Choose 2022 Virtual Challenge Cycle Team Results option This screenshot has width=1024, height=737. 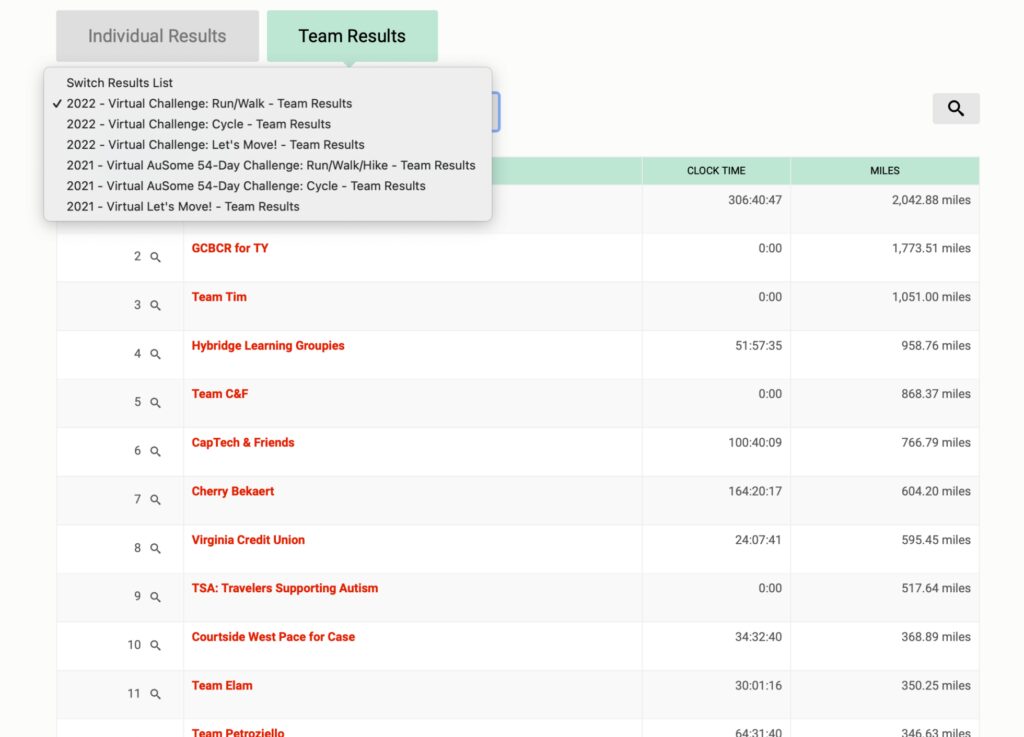tap(268, 124)
